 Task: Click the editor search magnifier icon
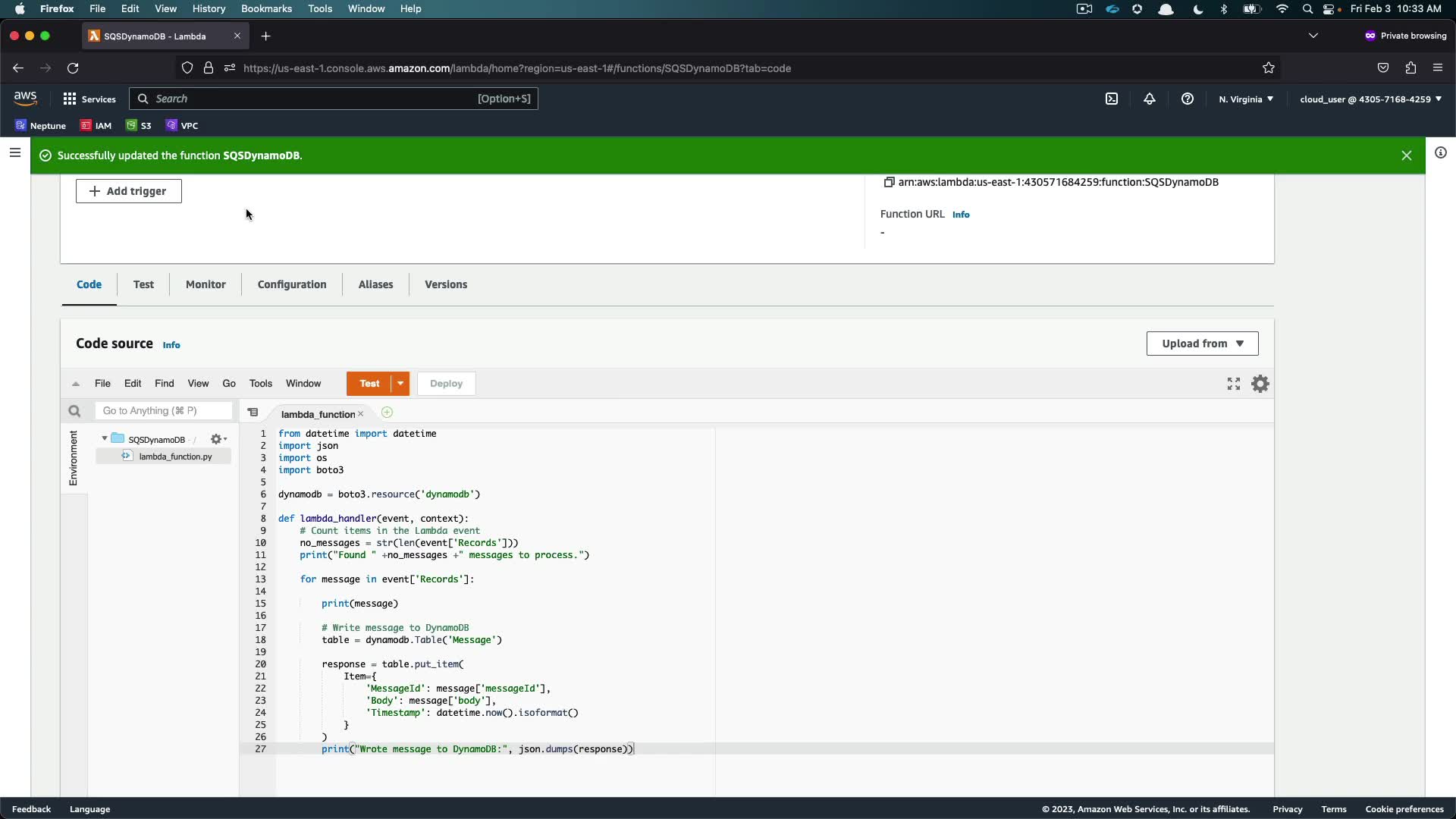click(x=74, y=411)
